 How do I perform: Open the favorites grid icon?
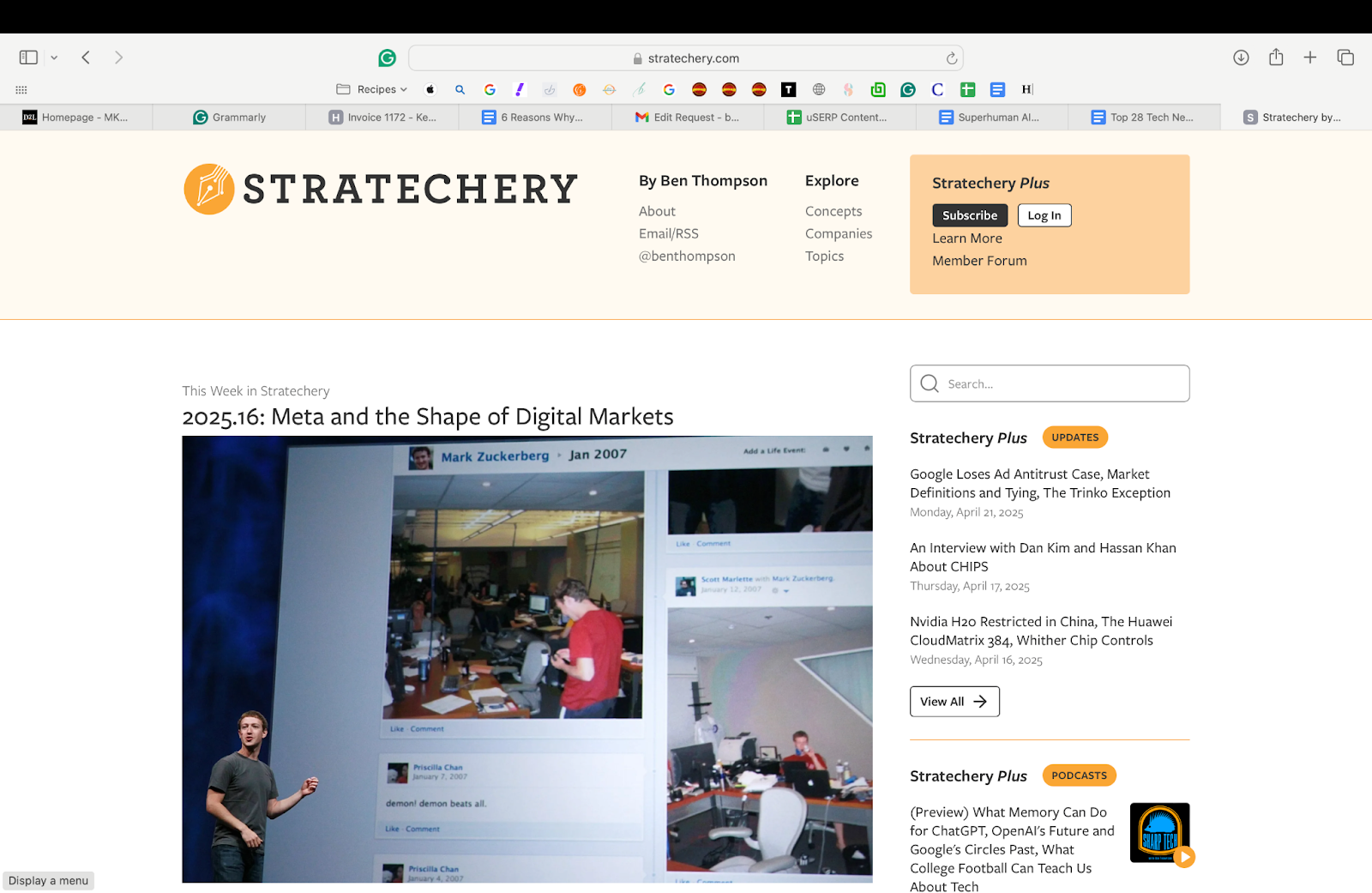21,89
